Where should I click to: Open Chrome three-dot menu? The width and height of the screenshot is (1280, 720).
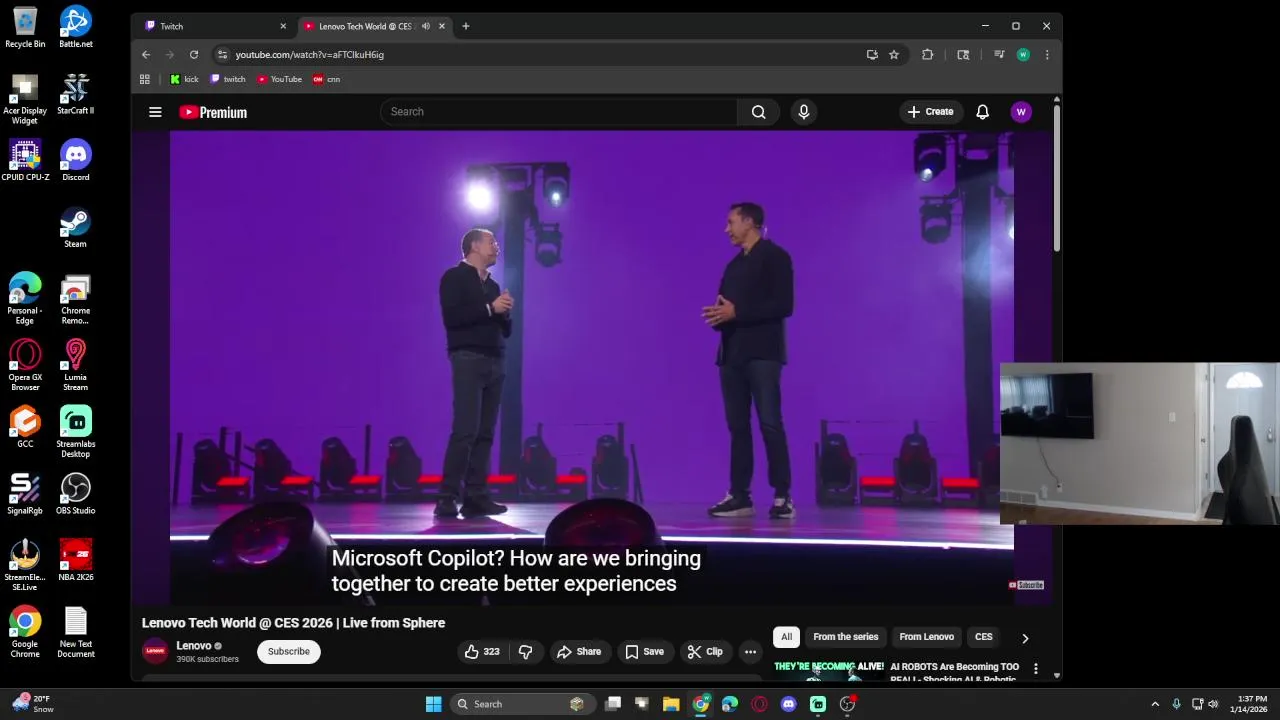tap(1047, 55)
